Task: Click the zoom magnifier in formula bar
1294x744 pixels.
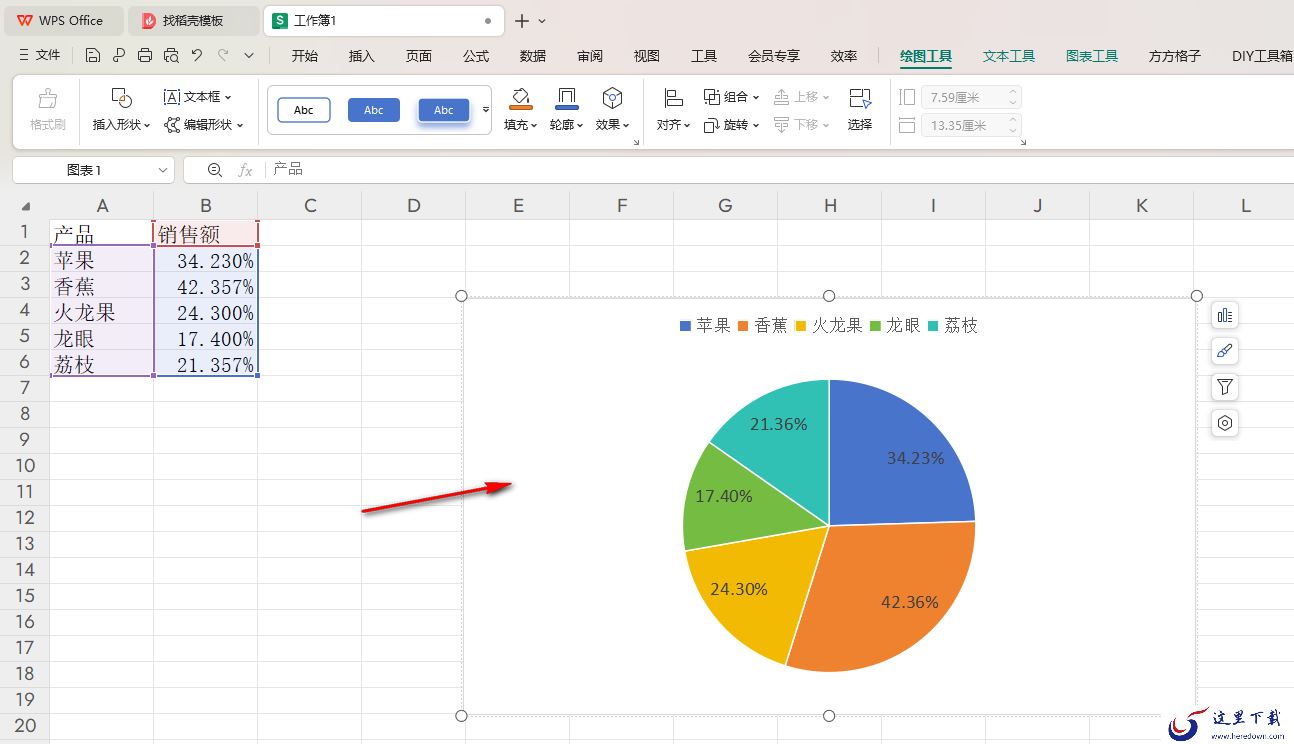Action: coord(214,170)
